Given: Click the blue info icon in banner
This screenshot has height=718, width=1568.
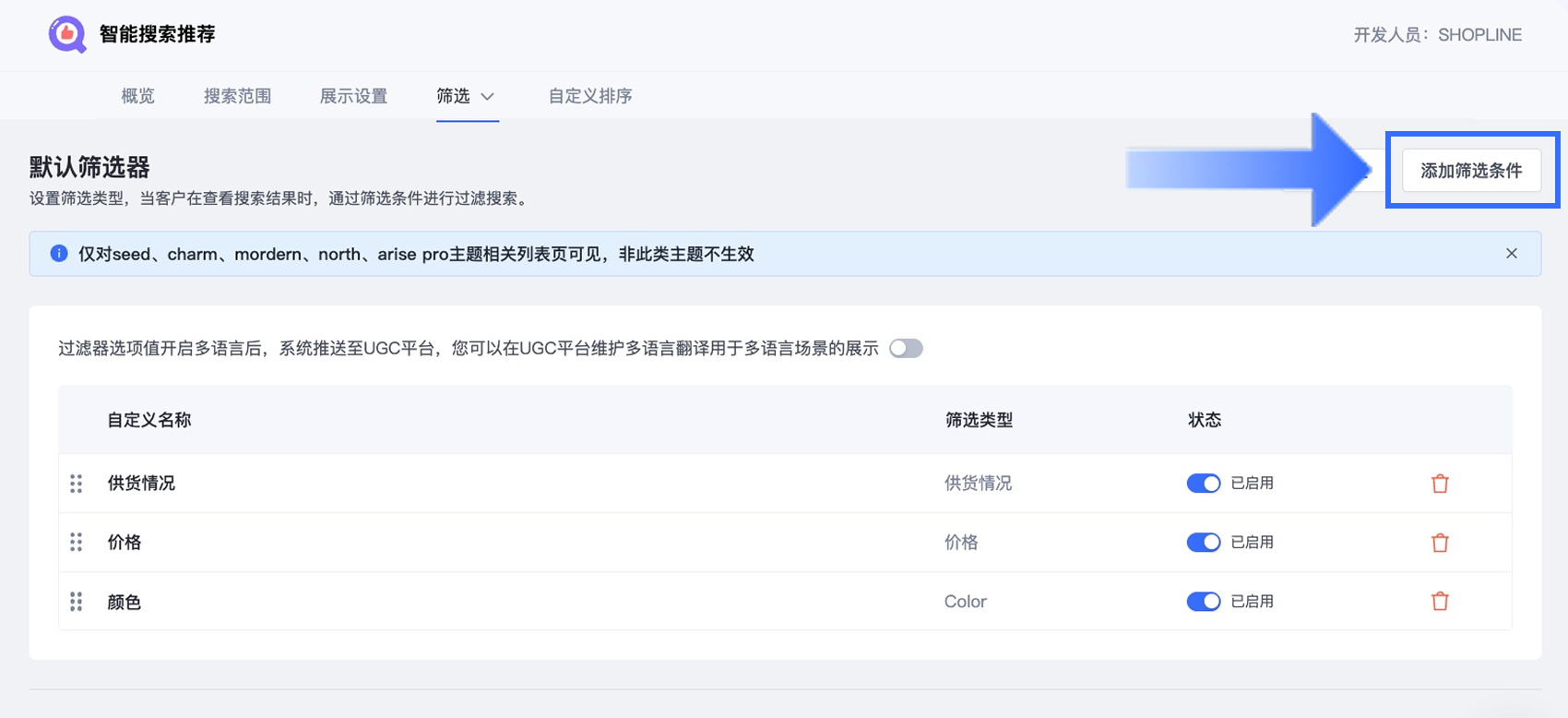Looking at the screenshot, I should [x=59, y=254].
